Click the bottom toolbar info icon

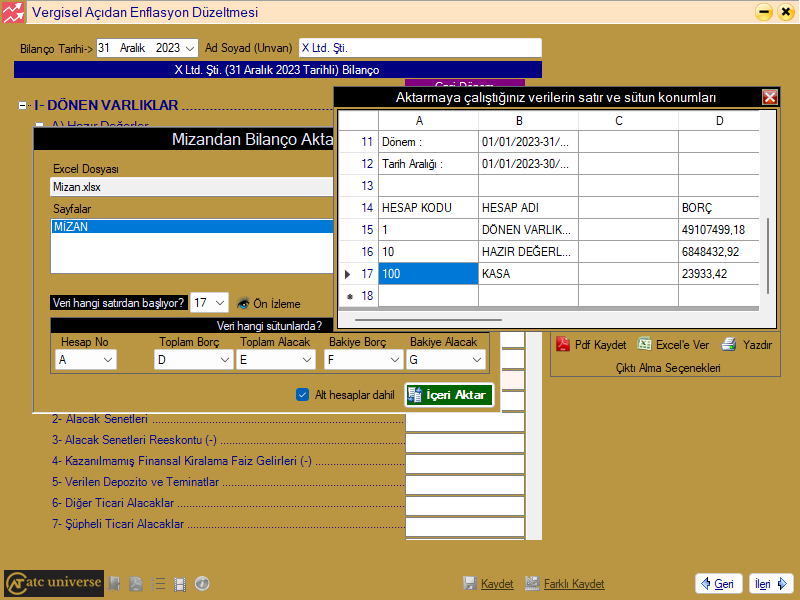click(202, 583)
